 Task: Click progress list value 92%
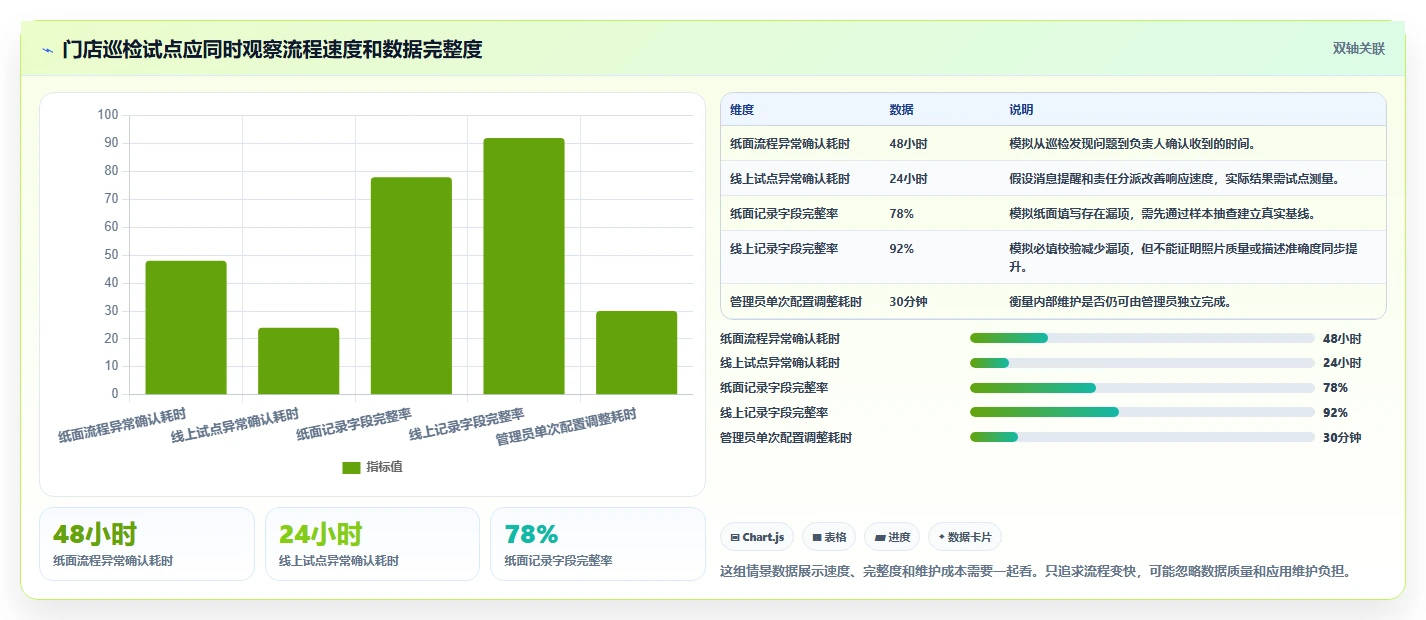pos(1335,412)
